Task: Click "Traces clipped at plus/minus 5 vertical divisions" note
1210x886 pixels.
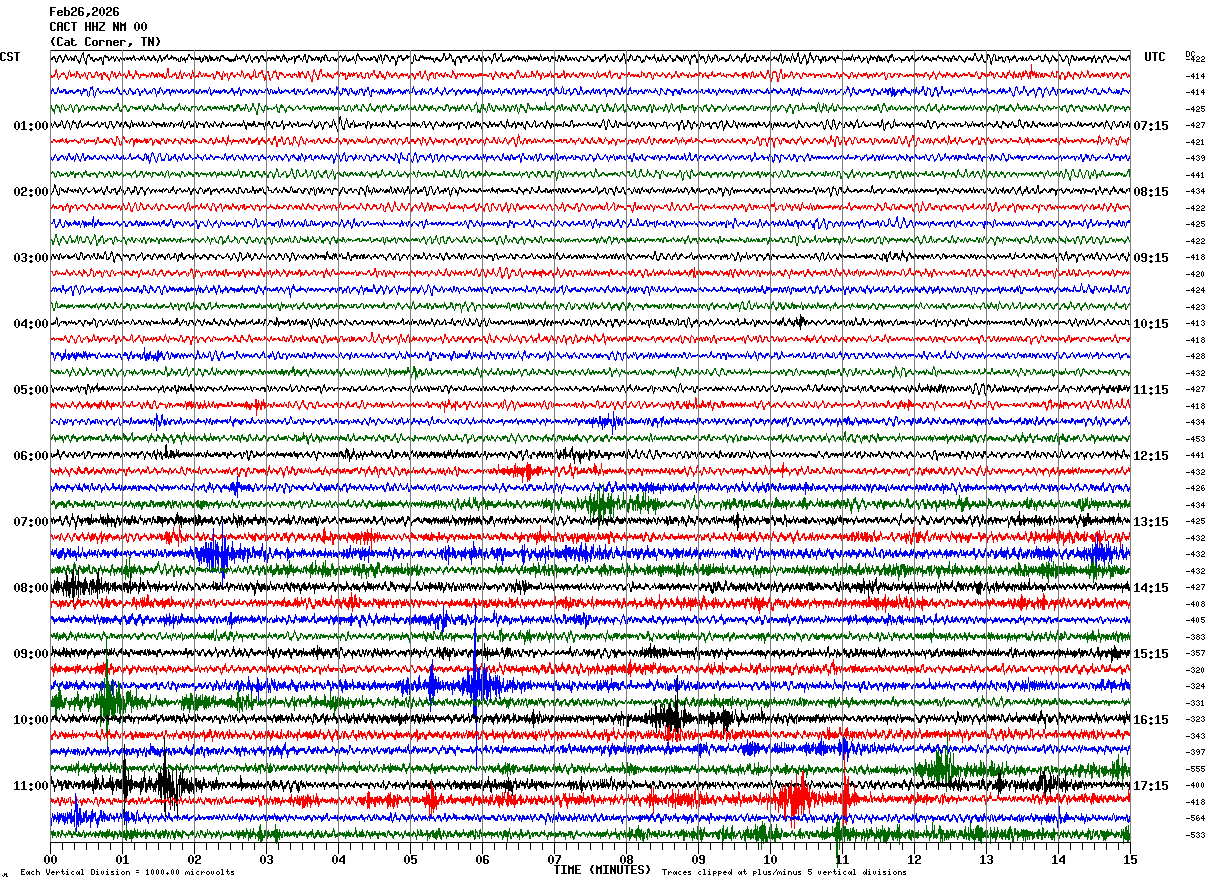Action: tap(784, 872)
